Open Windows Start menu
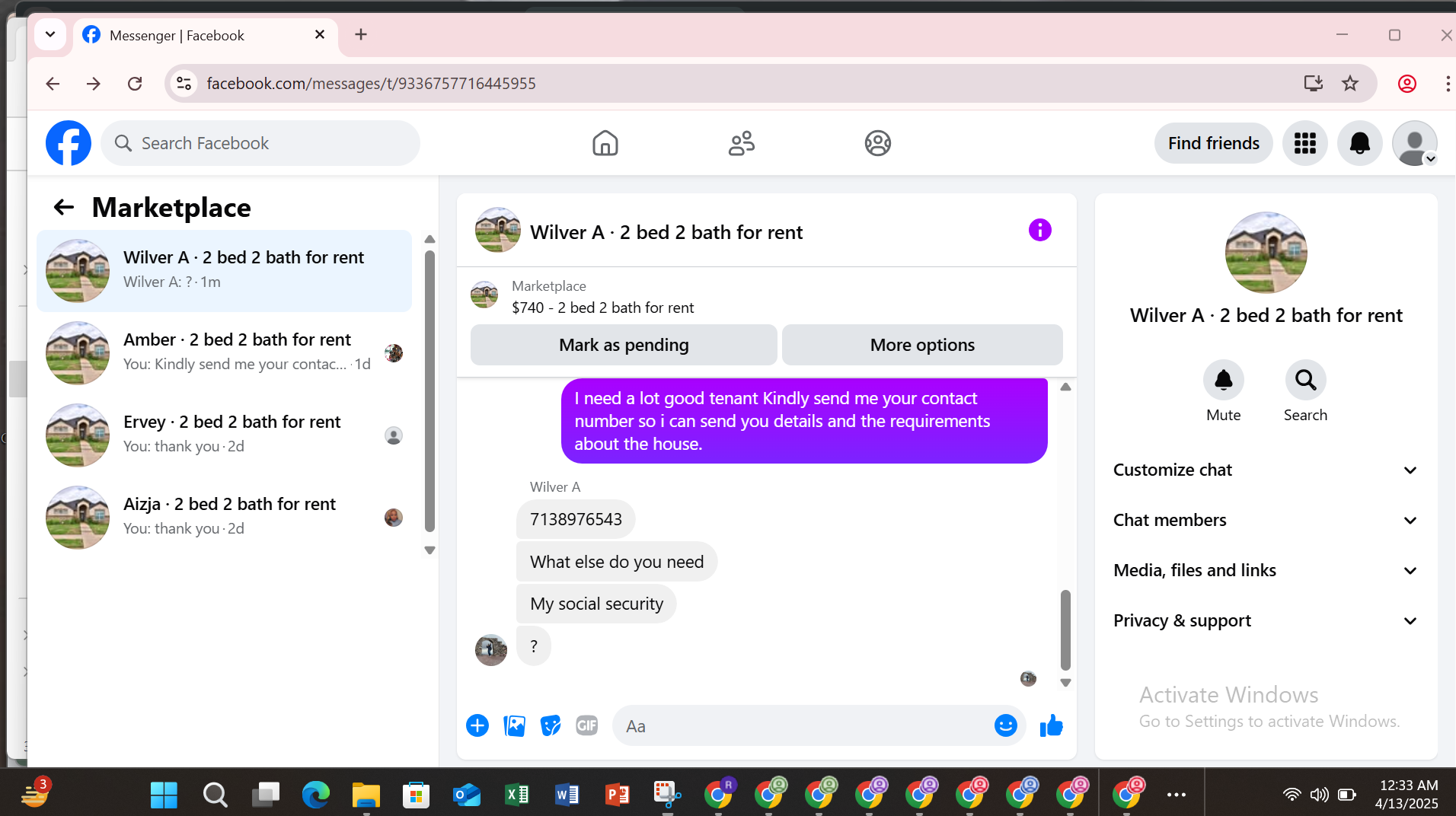Viewport: 1456px width, 816px height. (164, 795)
